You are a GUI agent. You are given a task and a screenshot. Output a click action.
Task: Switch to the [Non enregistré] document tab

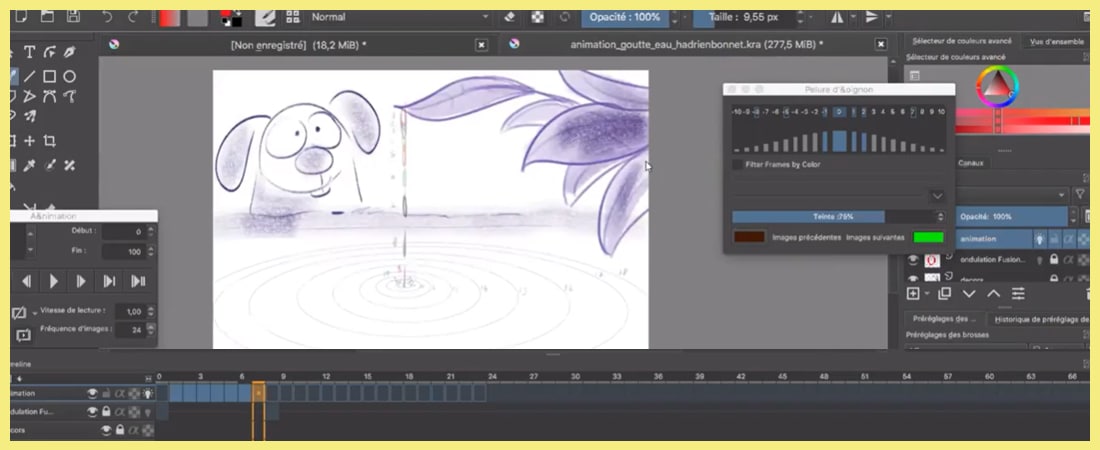click(299, 45)
